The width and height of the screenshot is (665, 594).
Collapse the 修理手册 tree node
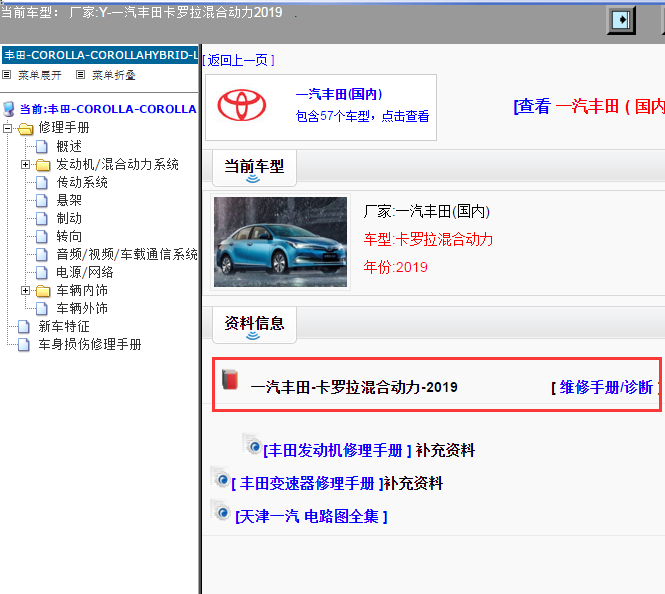pyautogui.click(x=7, y=128)
